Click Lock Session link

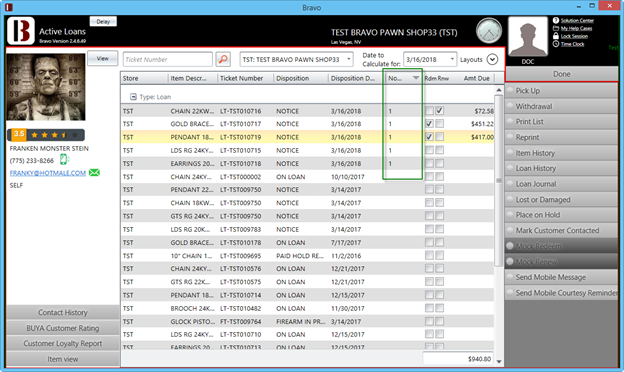(574, 36)
